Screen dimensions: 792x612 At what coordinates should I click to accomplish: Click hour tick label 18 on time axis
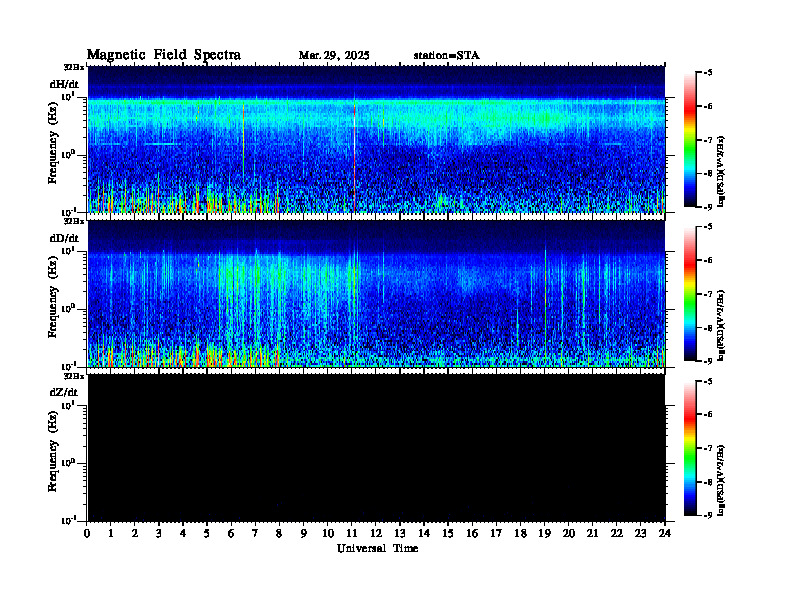pyautogui.click(x=521, y=534)
